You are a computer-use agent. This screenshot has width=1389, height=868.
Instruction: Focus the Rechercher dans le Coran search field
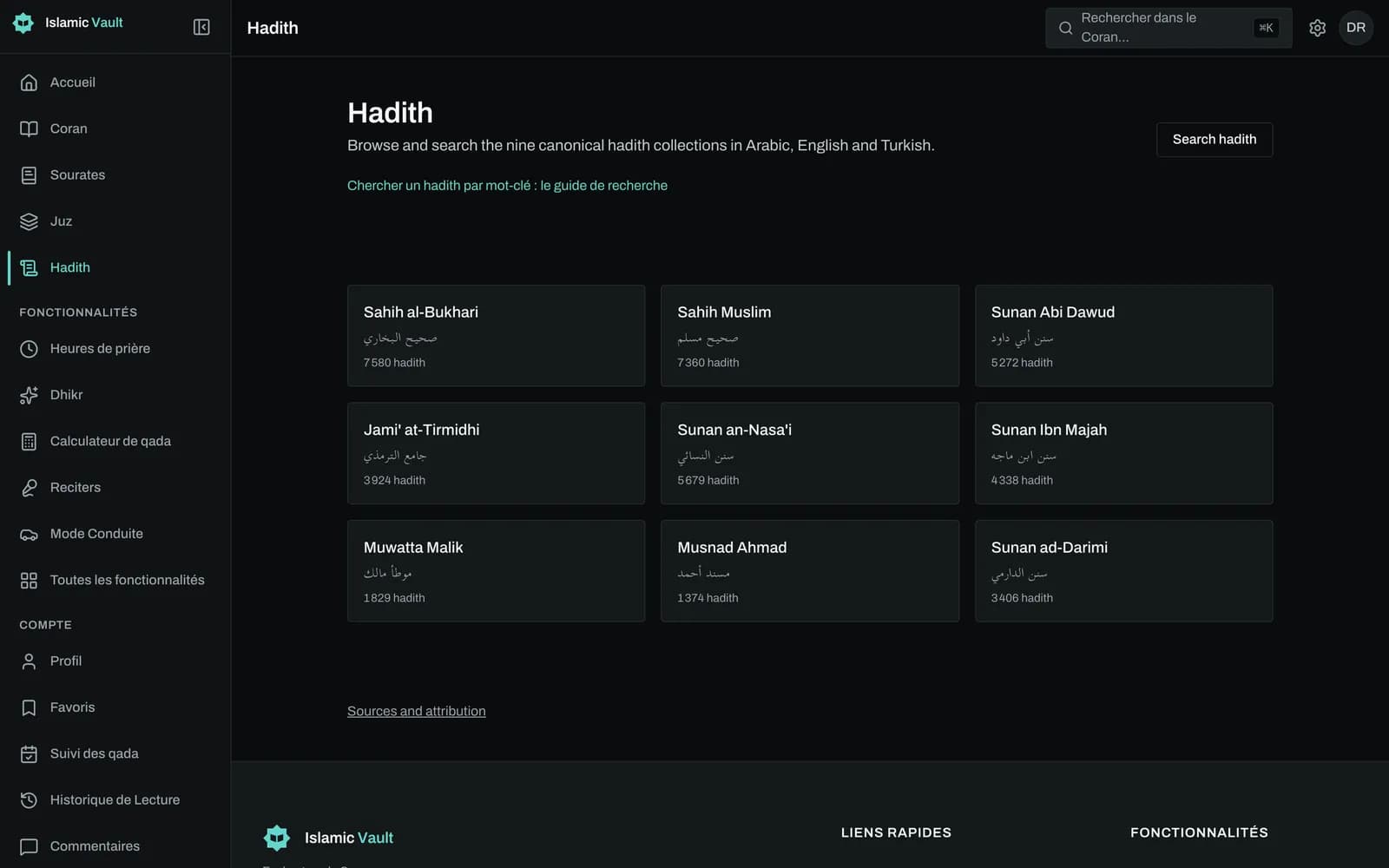pos(1168,28)
